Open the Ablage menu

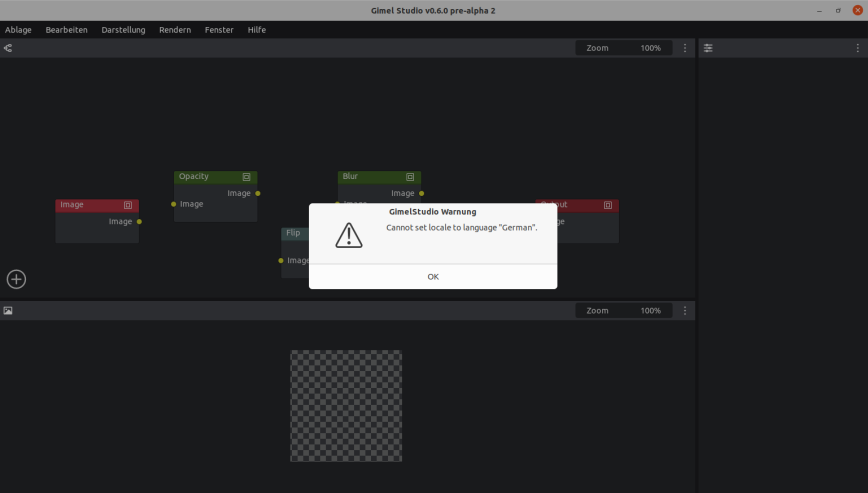point(18,30)
